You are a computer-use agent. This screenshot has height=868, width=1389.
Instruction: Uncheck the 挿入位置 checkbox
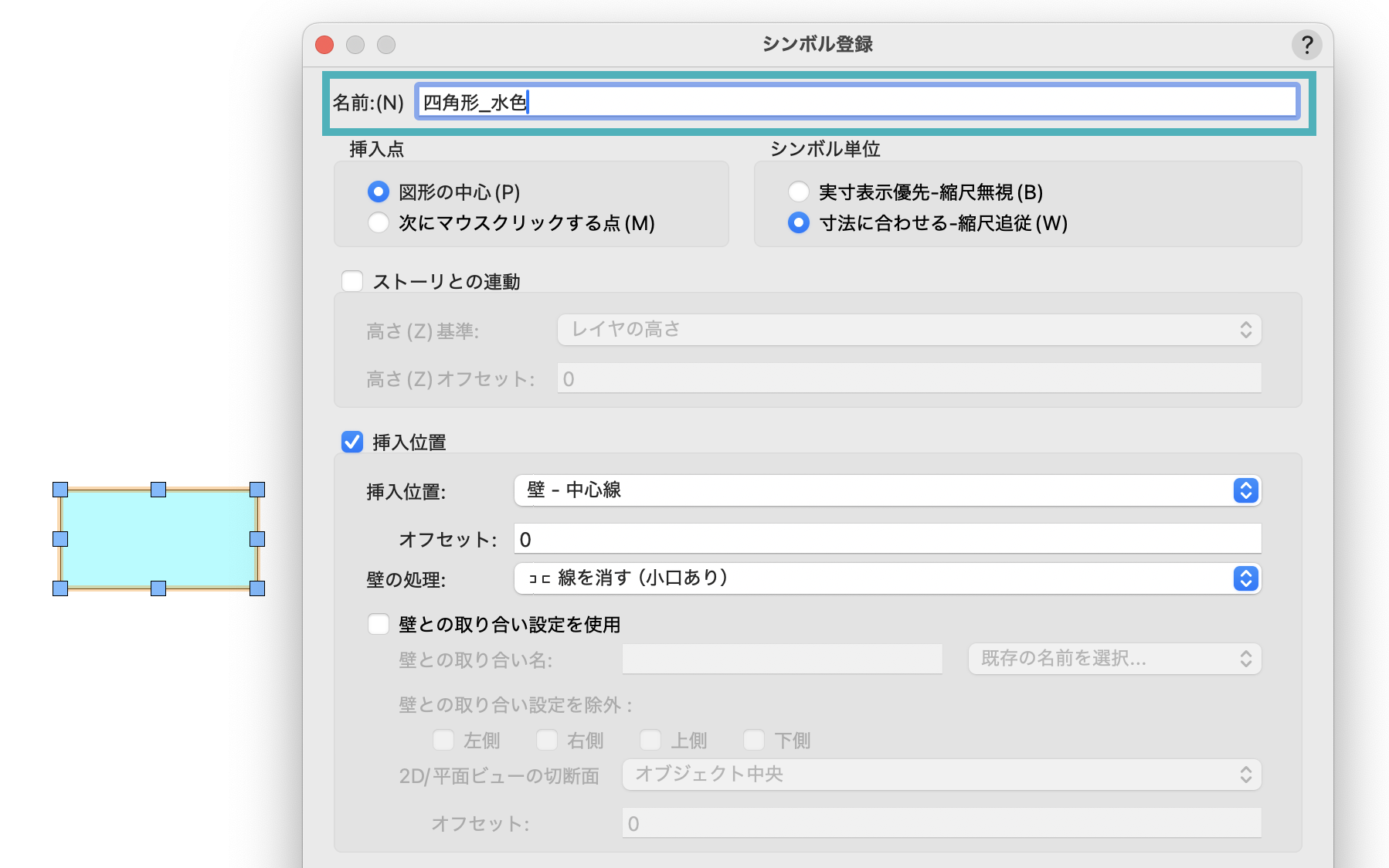[352, 442]
